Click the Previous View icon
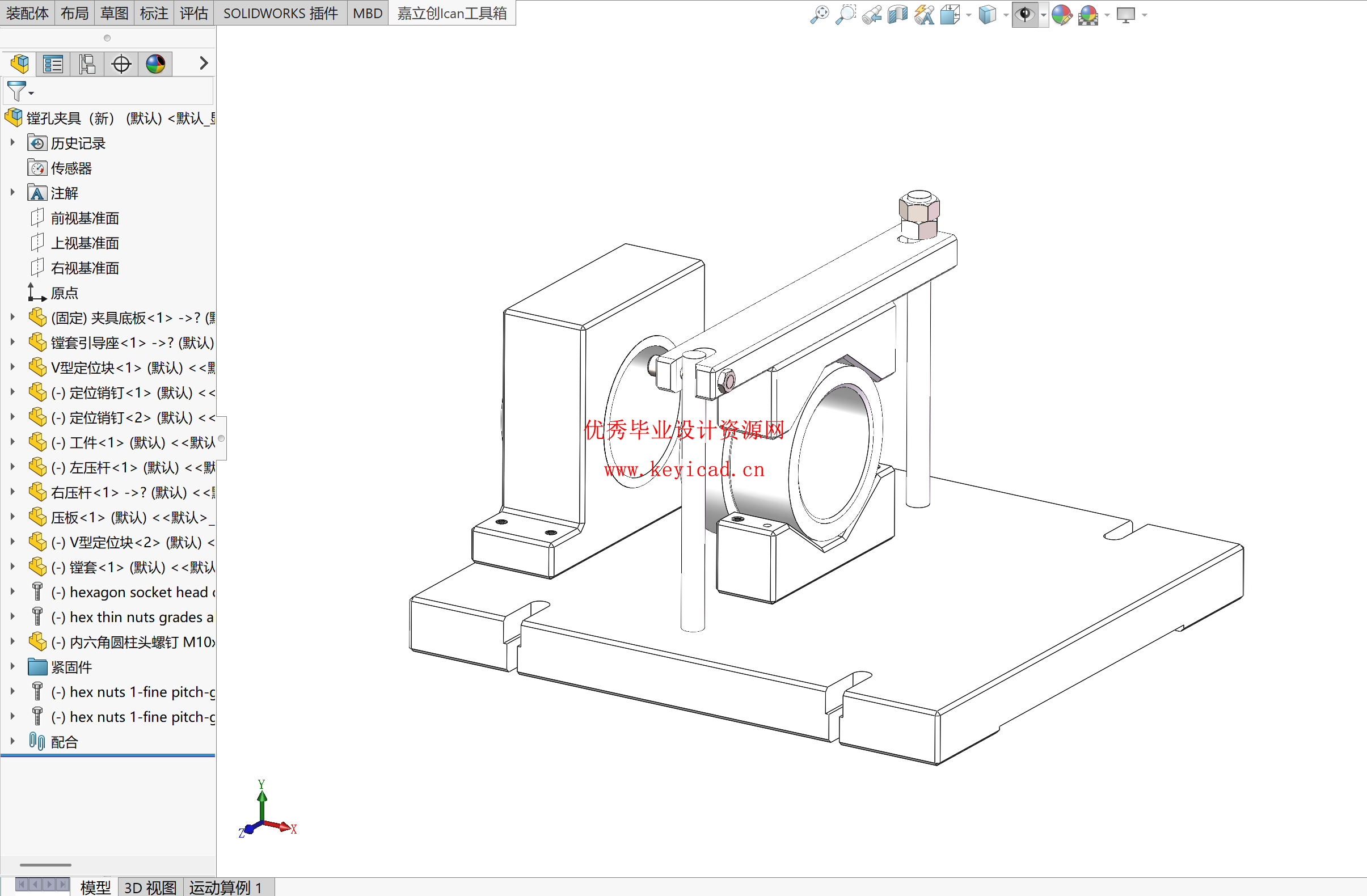1367x896 pixels. [871, 14]
